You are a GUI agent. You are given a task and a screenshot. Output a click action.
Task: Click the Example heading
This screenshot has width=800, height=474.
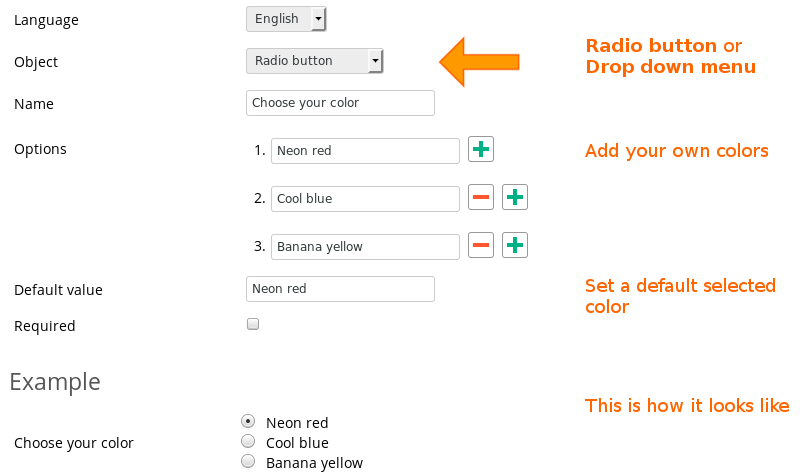click(55, 382)
